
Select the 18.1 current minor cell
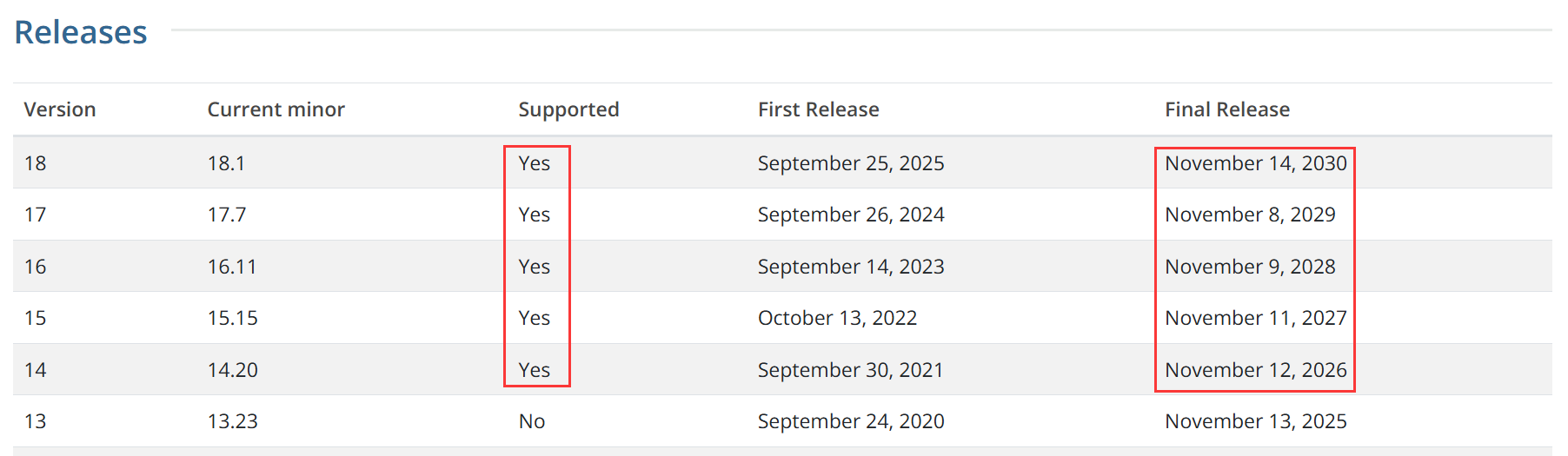coord(226,163)
